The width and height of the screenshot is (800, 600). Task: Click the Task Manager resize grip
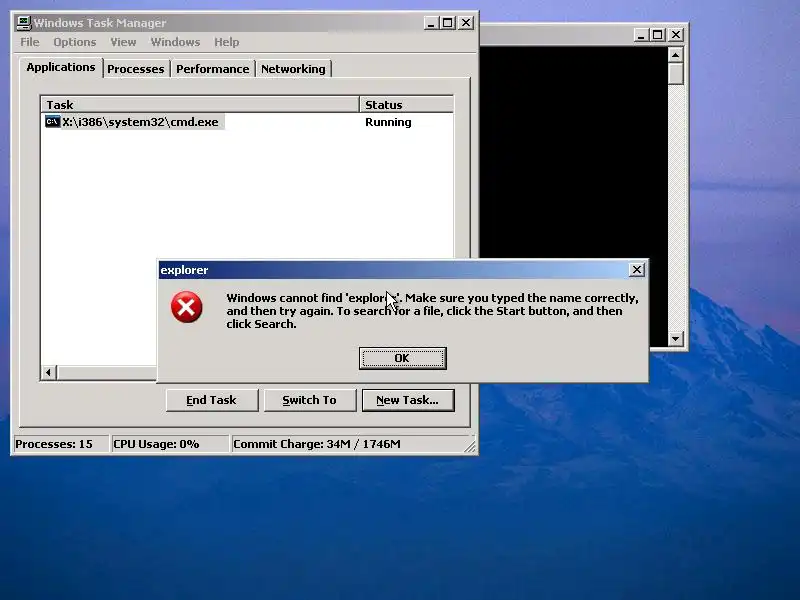[470, 446]
